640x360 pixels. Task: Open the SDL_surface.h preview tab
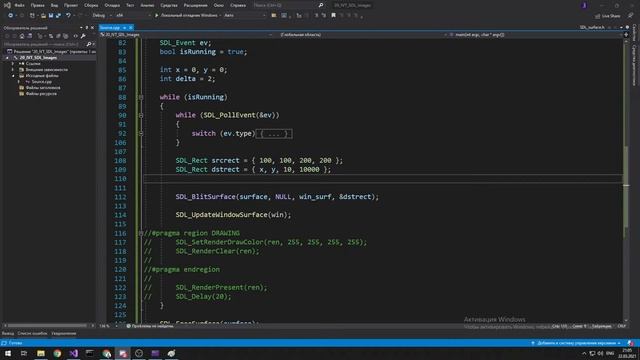pos(592,27)
